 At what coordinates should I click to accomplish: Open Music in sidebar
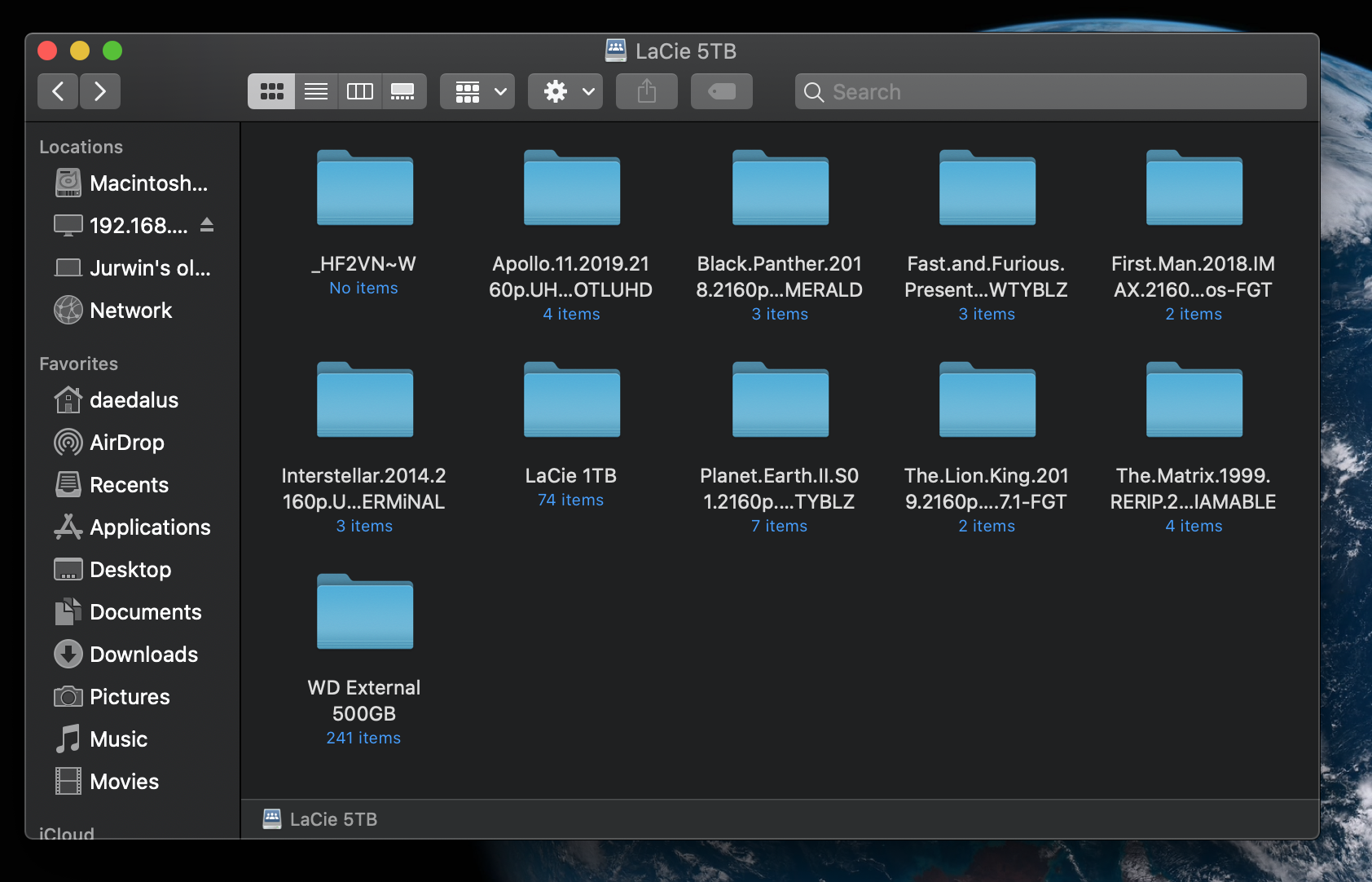133,739
